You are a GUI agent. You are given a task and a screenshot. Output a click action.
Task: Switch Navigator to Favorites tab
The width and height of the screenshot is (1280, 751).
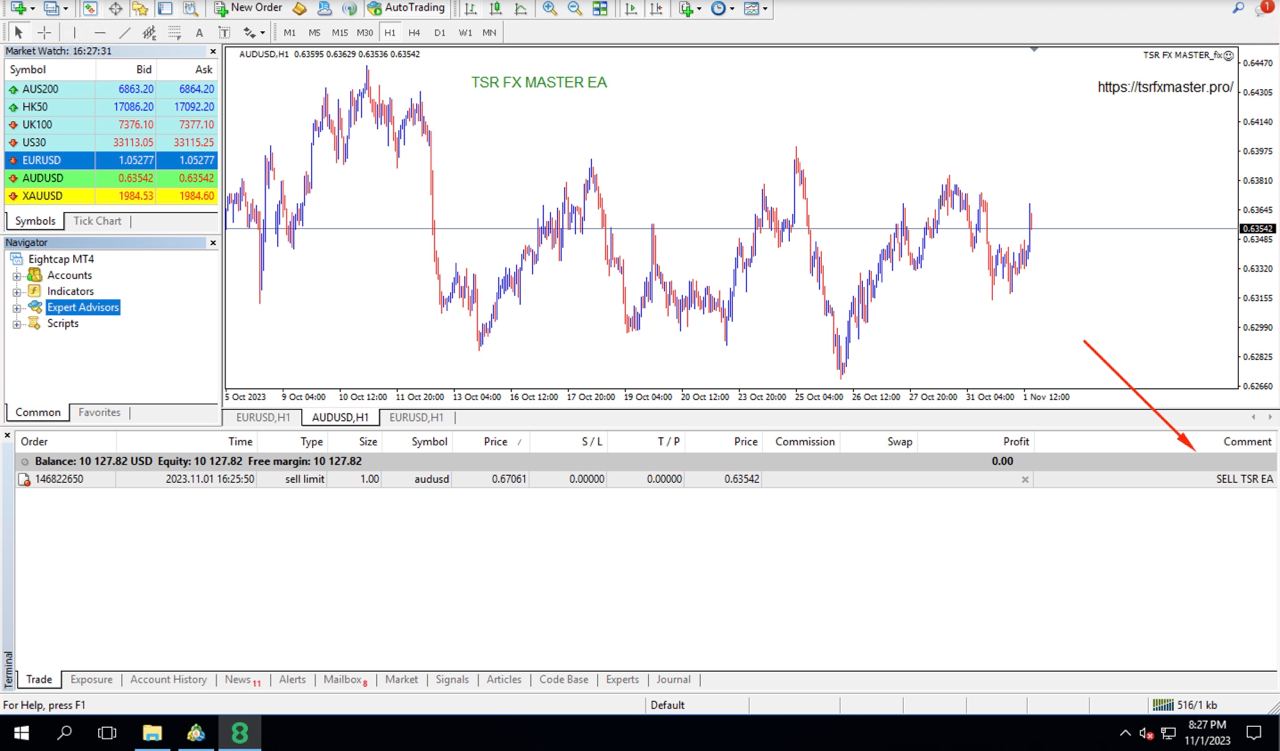coord(99,412)
